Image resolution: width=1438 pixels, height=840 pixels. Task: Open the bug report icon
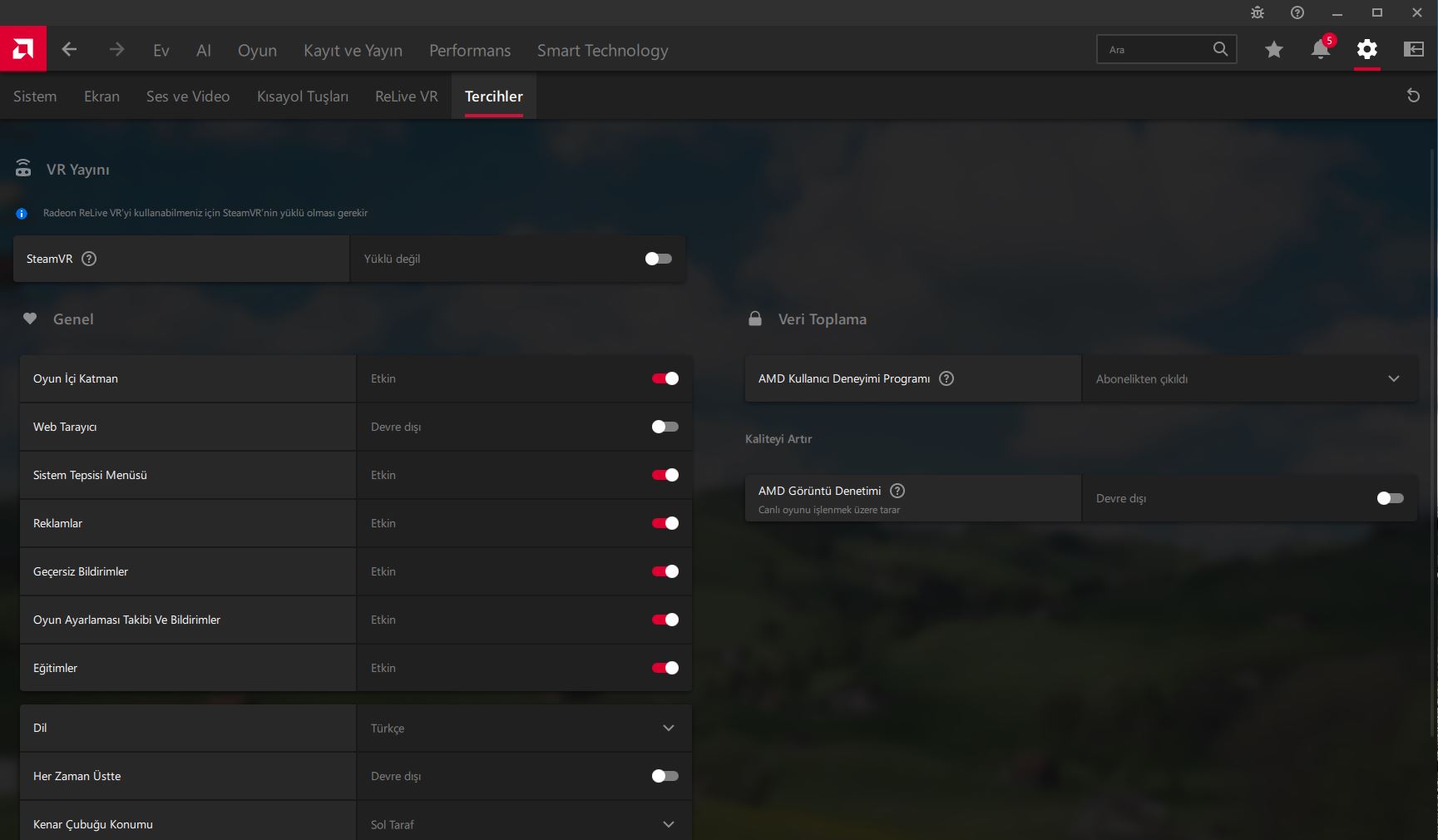tap(1258, 12)
